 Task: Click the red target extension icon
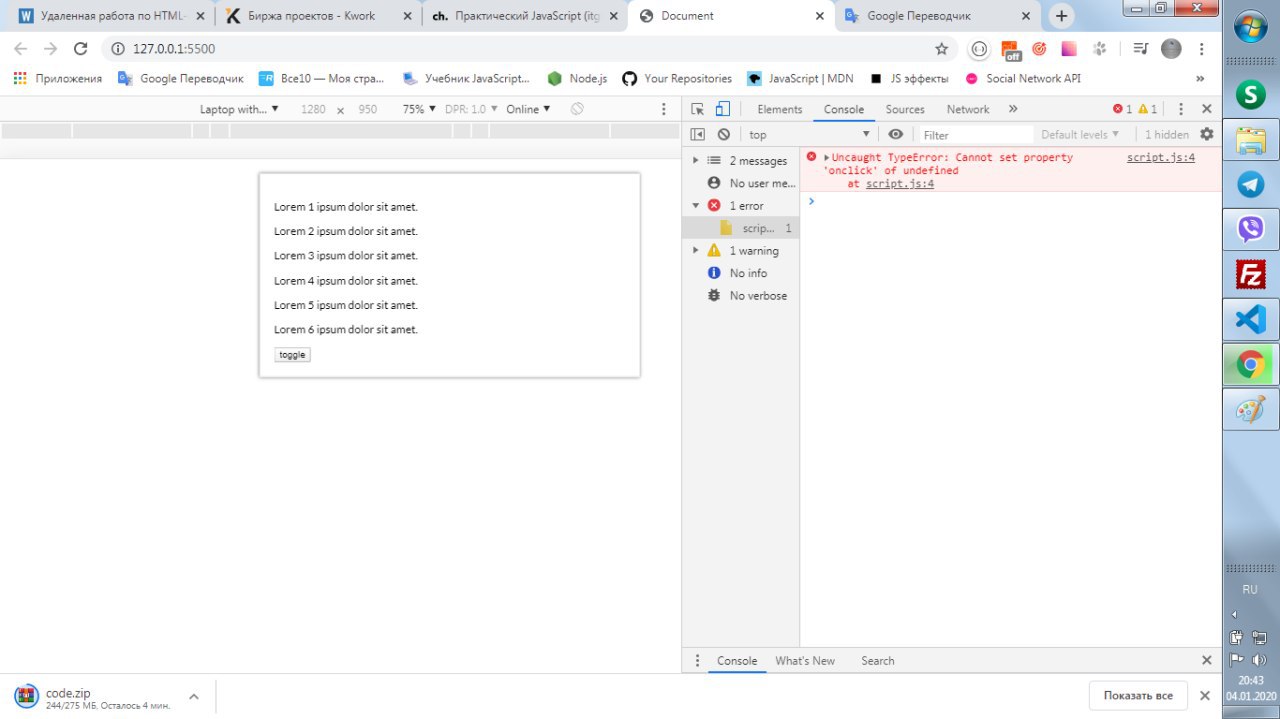point(1039,48)
